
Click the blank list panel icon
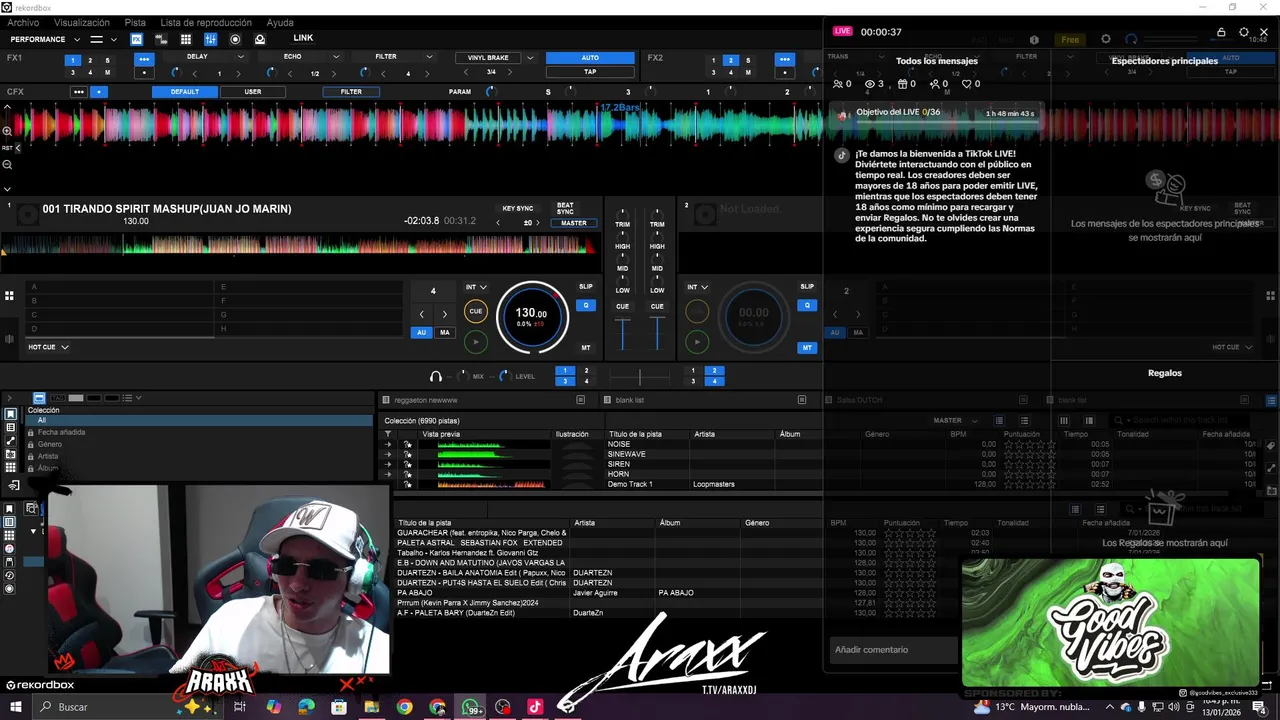click(801, 400)
